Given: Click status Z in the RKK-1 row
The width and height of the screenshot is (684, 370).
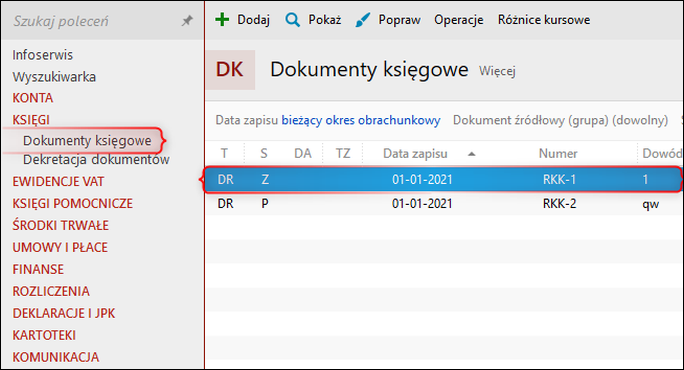Looking at the screenshot, I should (x=265, y=179).
